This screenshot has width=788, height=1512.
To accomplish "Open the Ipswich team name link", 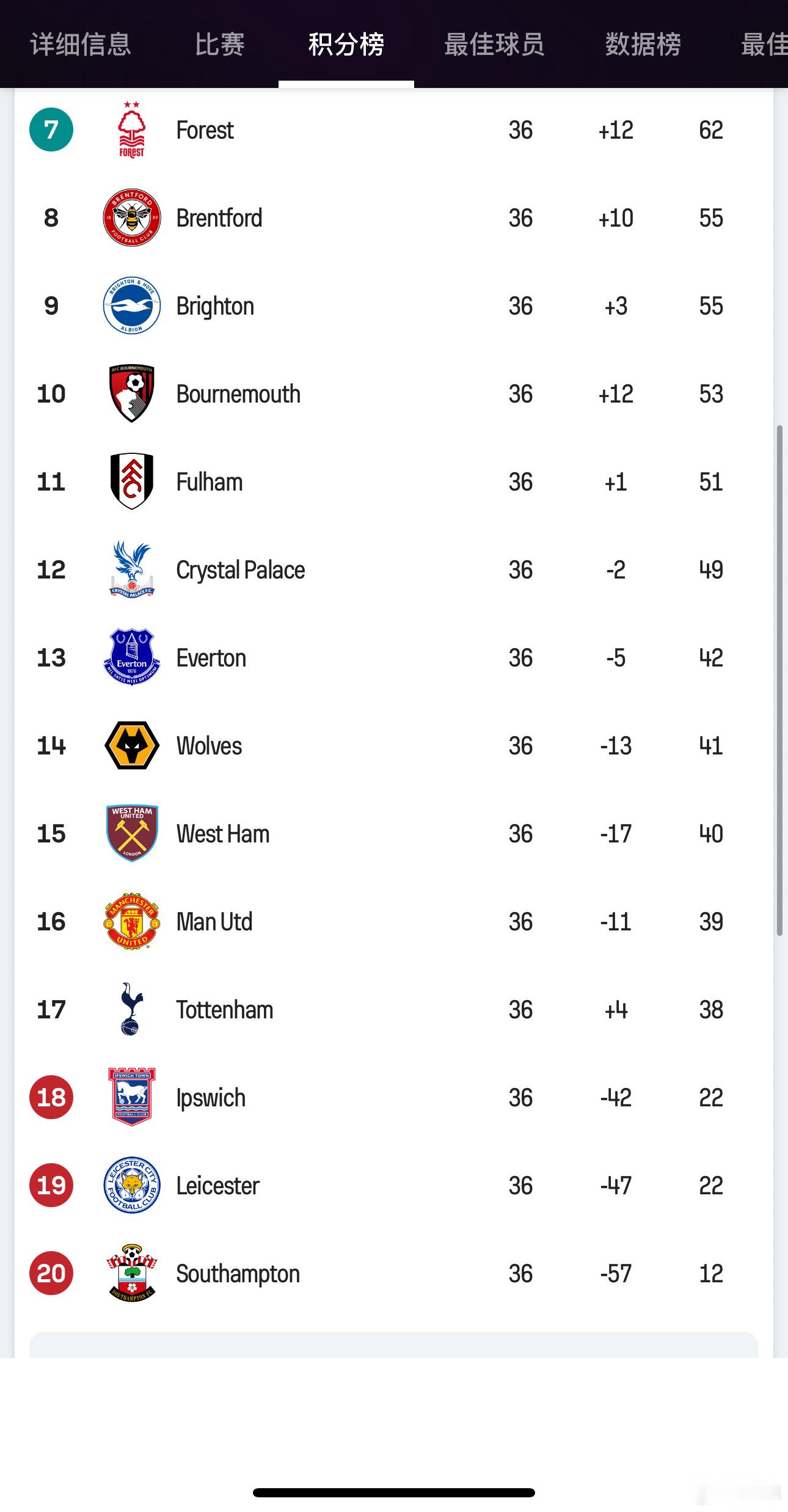I will click(x=211, y=1097).
